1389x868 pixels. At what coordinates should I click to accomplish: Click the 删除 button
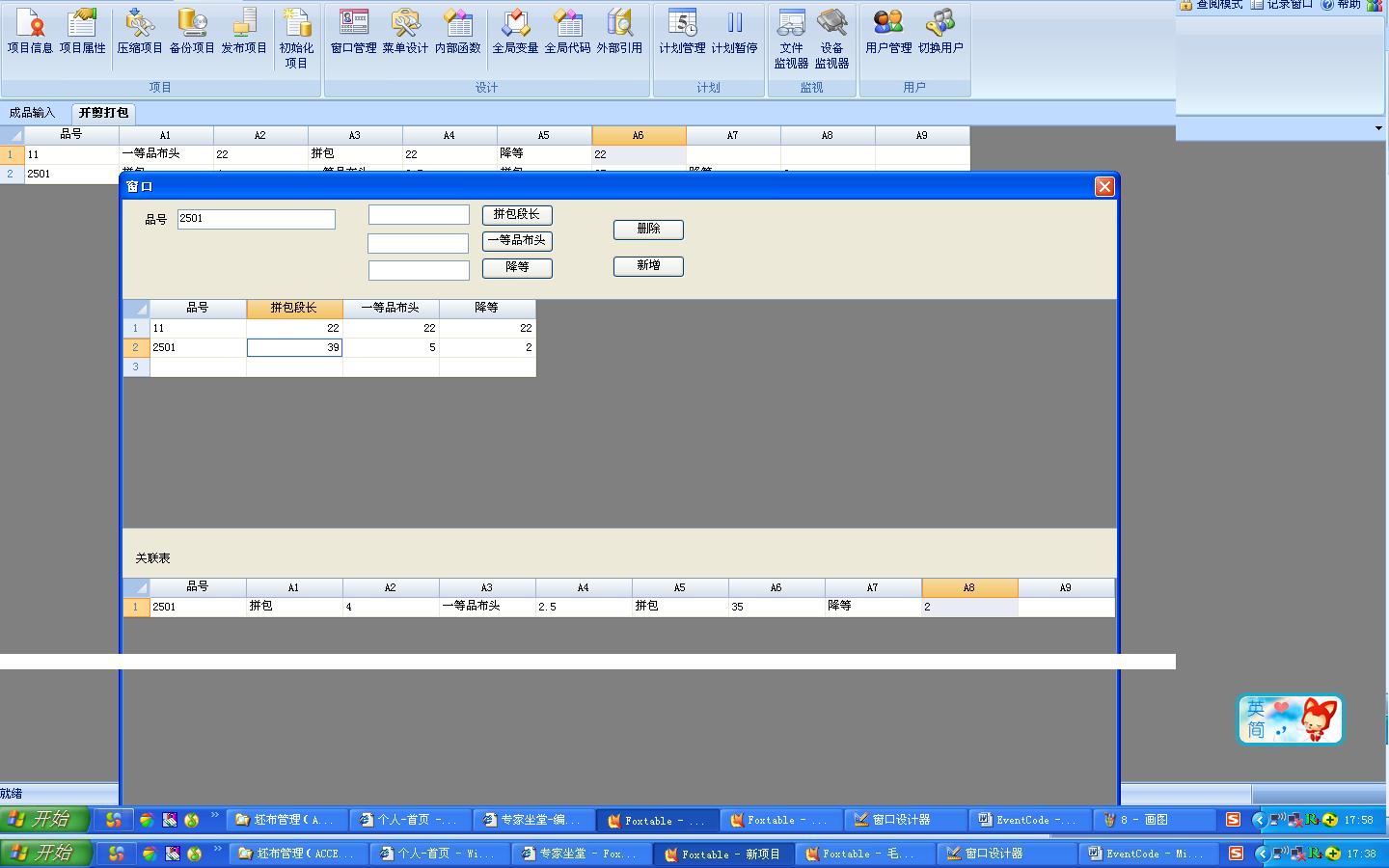[648, 230]
